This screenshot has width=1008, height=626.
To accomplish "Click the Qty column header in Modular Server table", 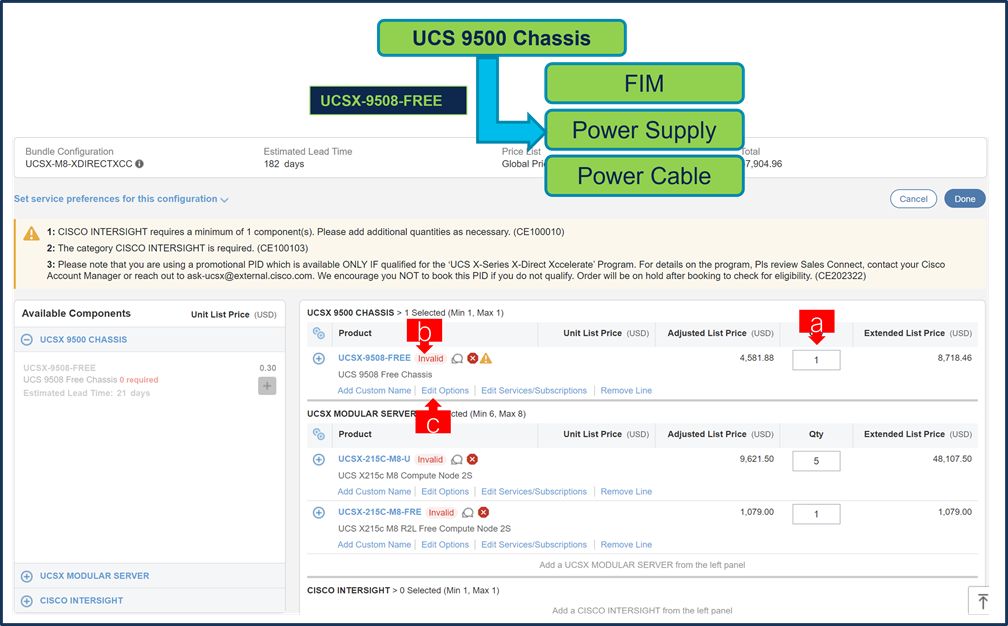I will [x=816, y=434].
